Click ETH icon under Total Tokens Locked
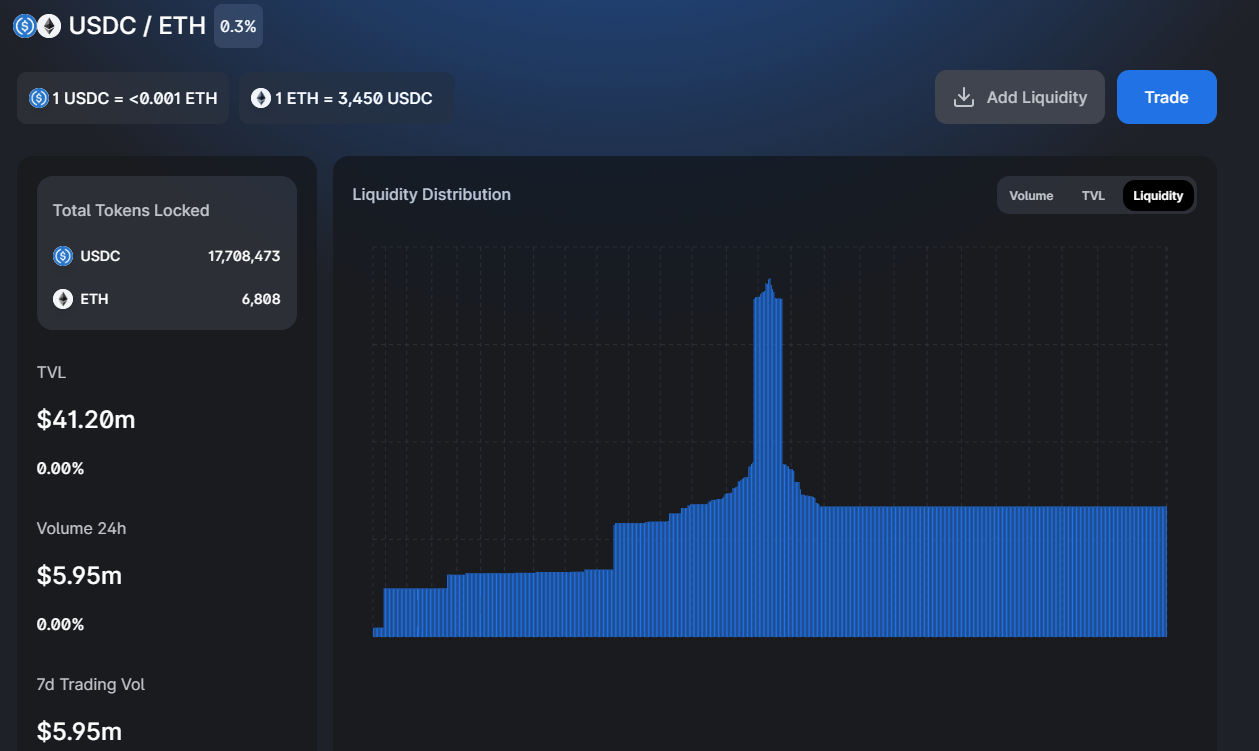The height and width of the screenshot is (751, 1259). tap(63, 299)
